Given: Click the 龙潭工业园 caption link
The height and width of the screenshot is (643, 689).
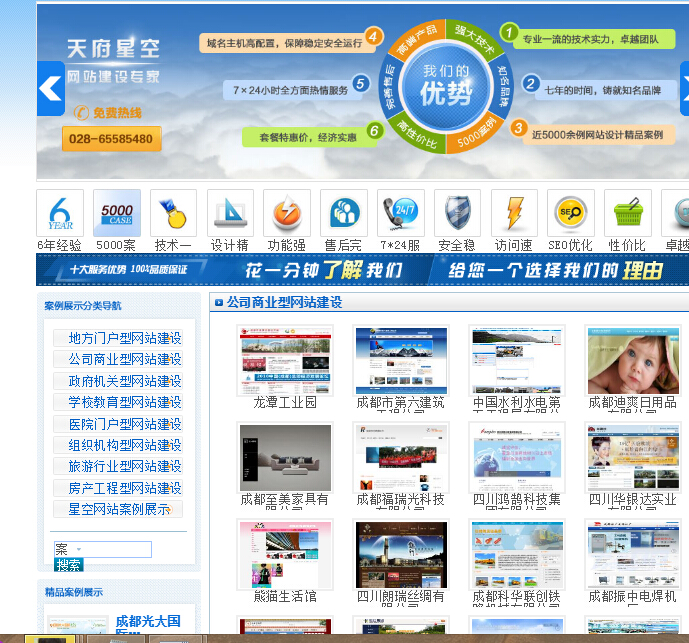Looking at the screenshot, I should 285,403.
